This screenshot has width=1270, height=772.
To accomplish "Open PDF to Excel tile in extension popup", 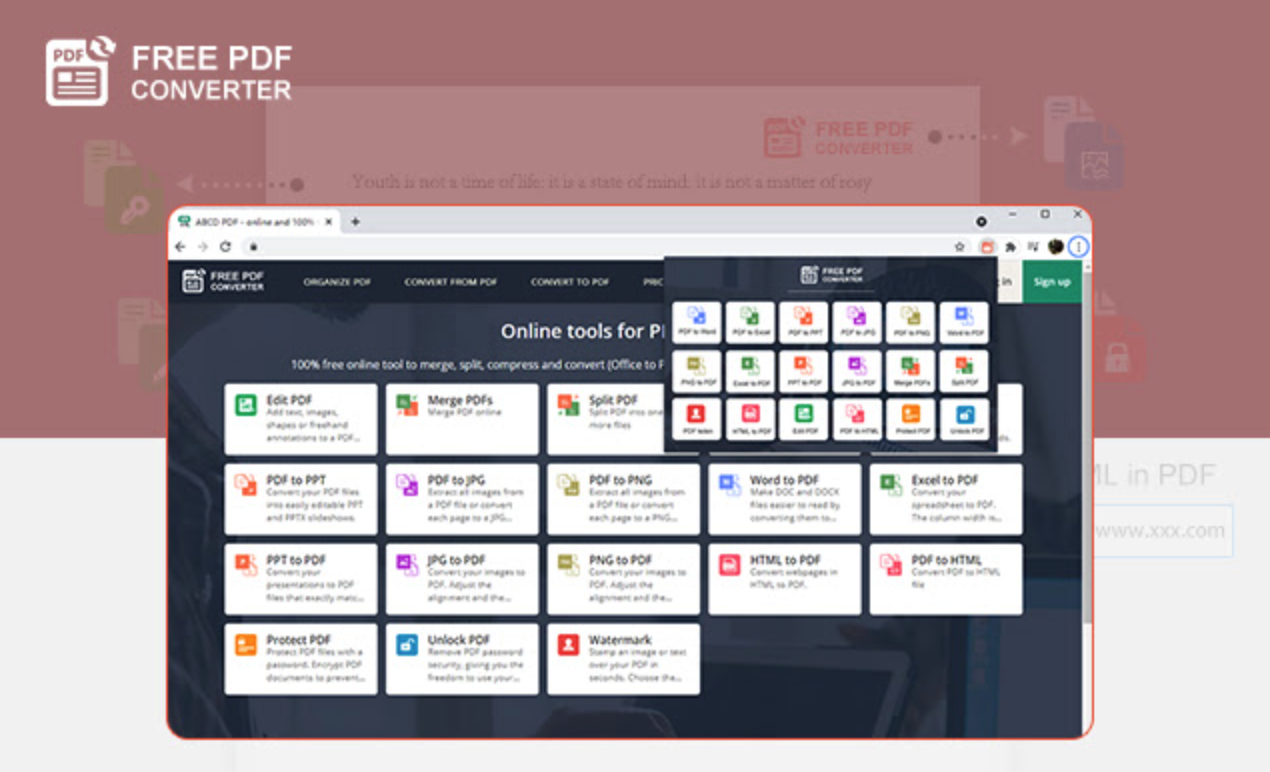I will pos(750,322).
